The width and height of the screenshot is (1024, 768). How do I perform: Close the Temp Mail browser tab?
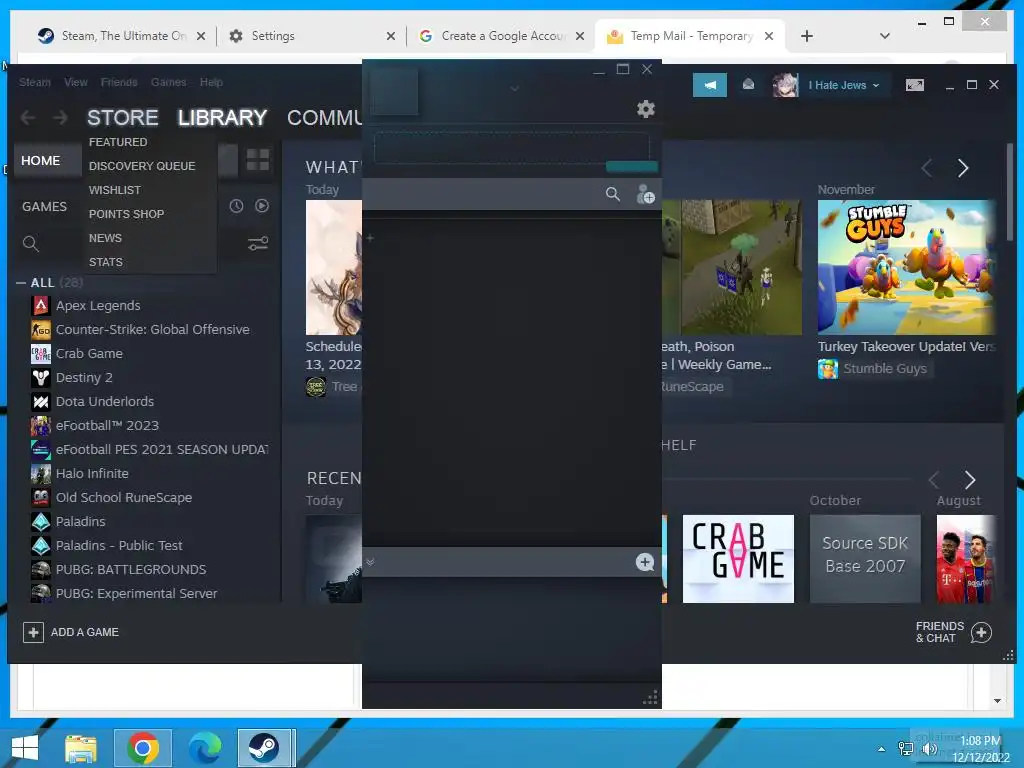[769, 36]
